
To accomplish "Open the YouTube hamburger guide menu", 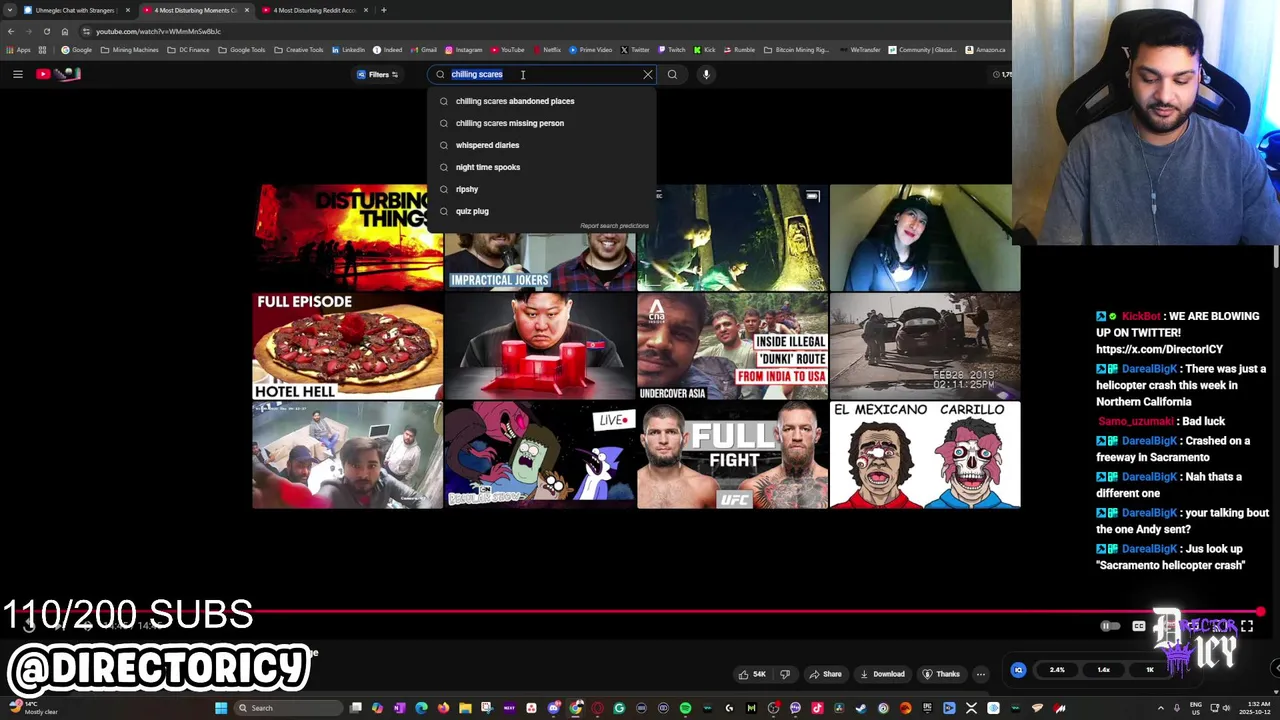I will (x=17, y=74).
